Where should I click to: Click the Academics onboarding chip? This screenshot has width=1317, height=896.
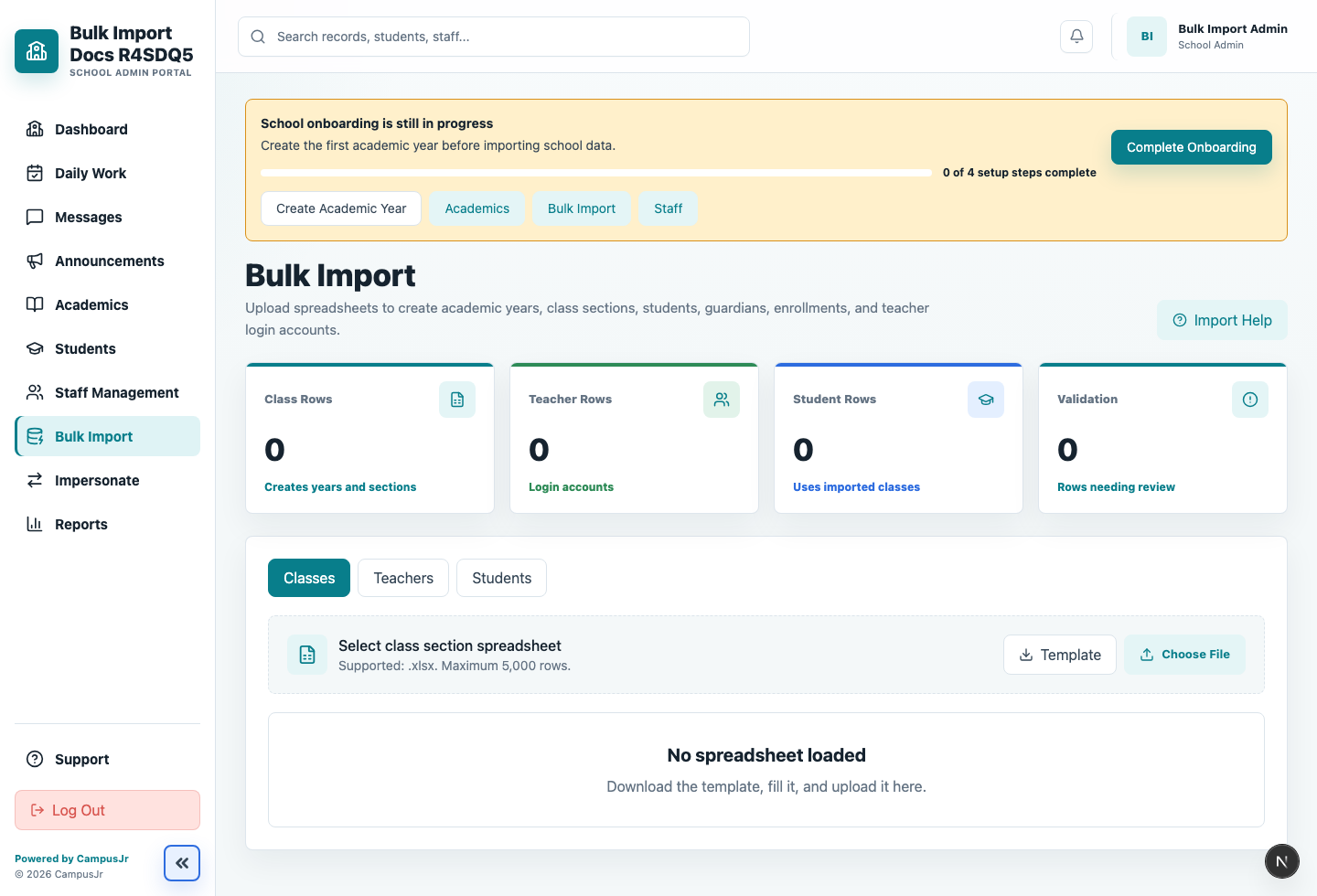pyautogui.click(x=477, y=208)
